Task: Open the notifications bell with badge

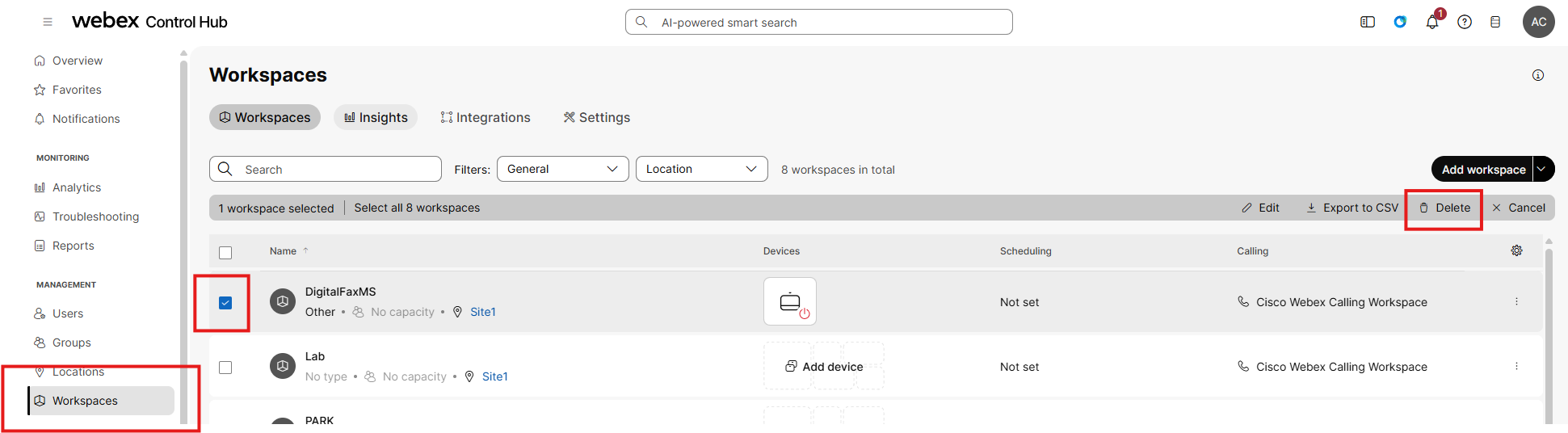Action: tap(1433, 21)
